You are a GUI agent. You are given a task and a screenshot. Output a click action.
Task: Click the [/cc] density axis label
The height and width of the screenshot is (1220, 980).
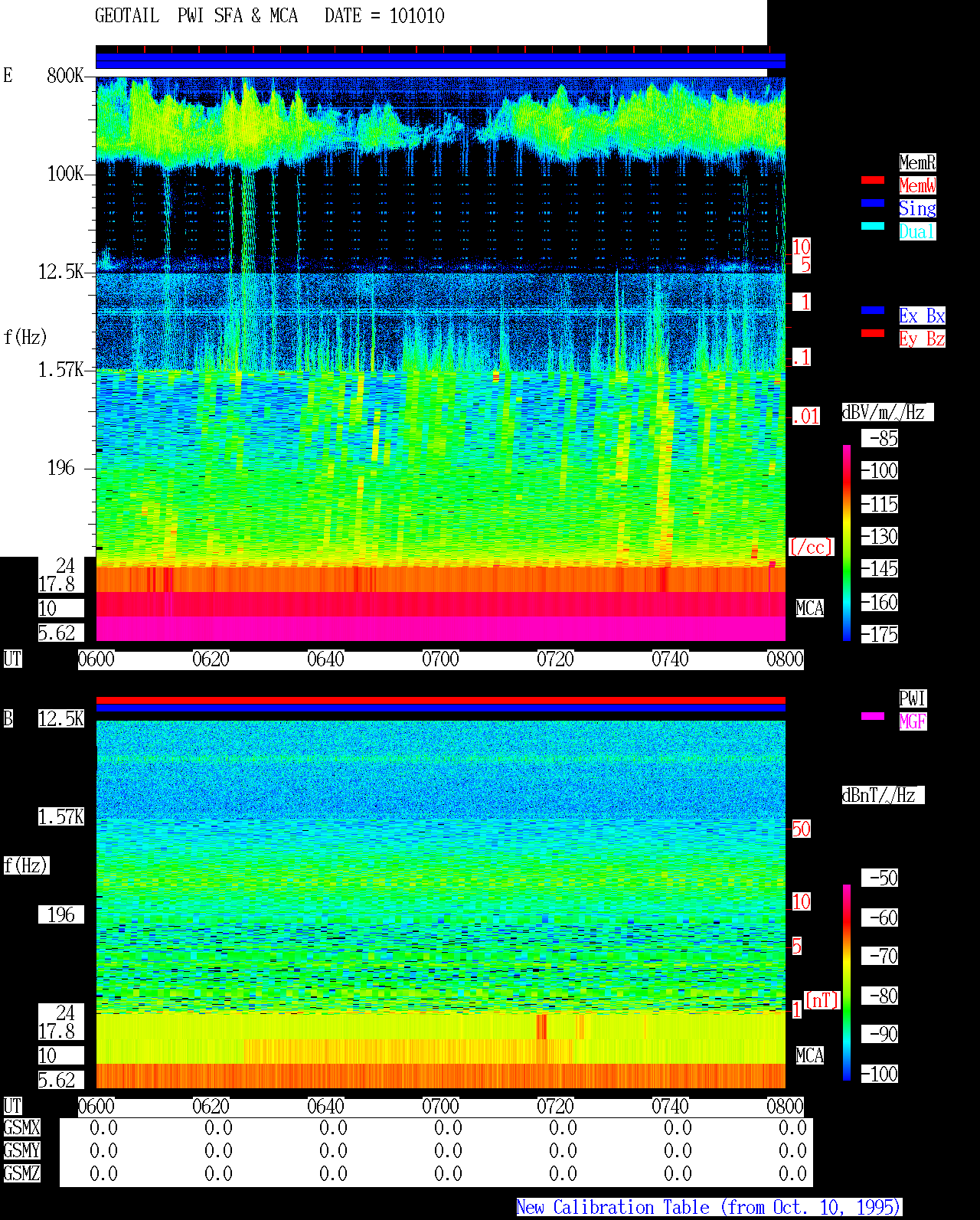tap(811, 548)
